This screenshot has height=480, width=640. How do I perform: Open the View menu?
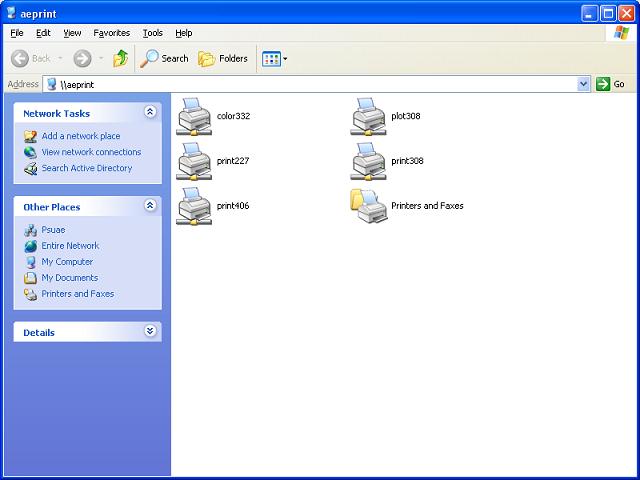pos(72,33)
